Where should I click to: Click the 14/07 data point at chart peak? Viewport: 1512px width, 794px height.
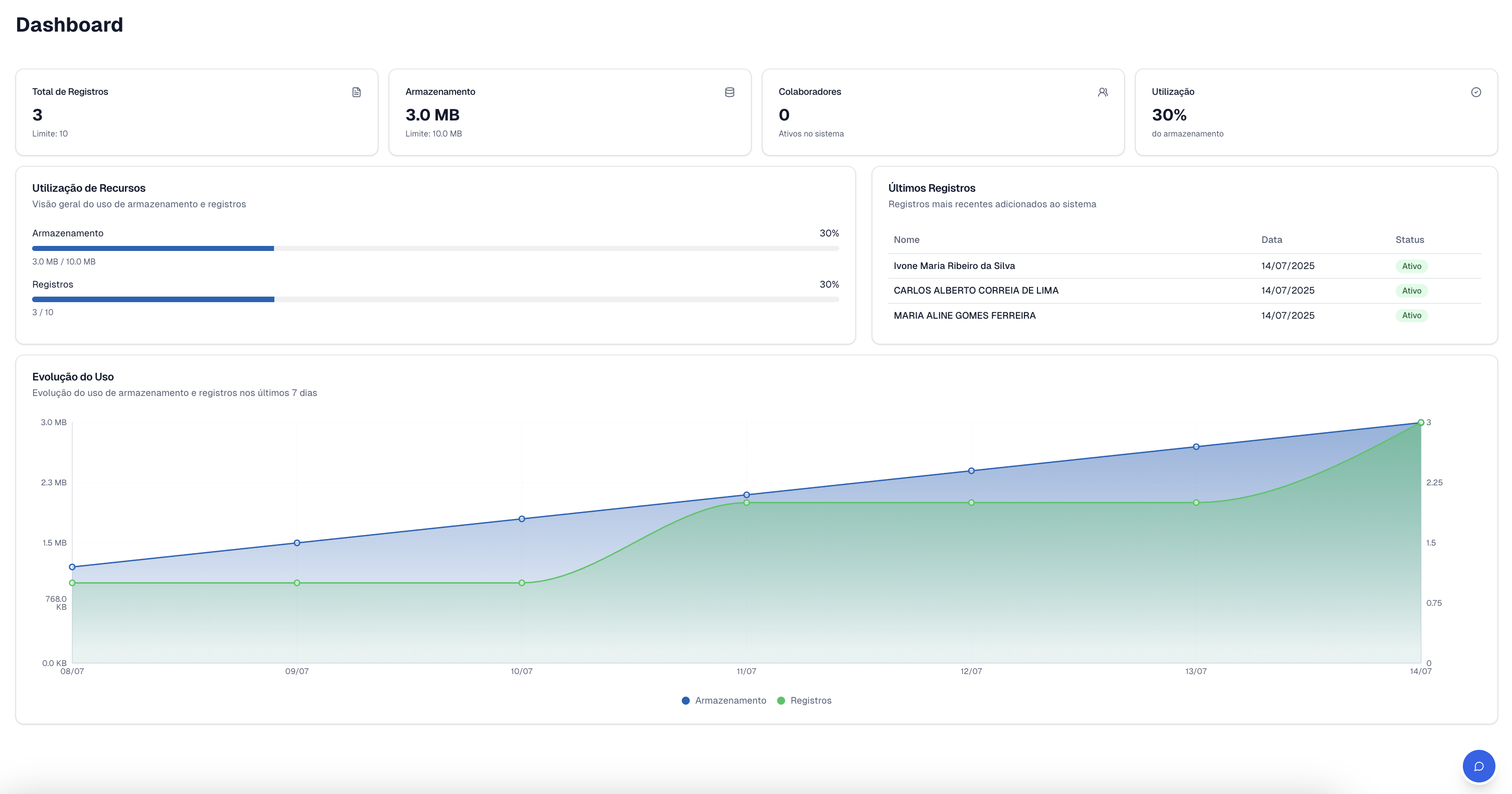(1421, 422)
